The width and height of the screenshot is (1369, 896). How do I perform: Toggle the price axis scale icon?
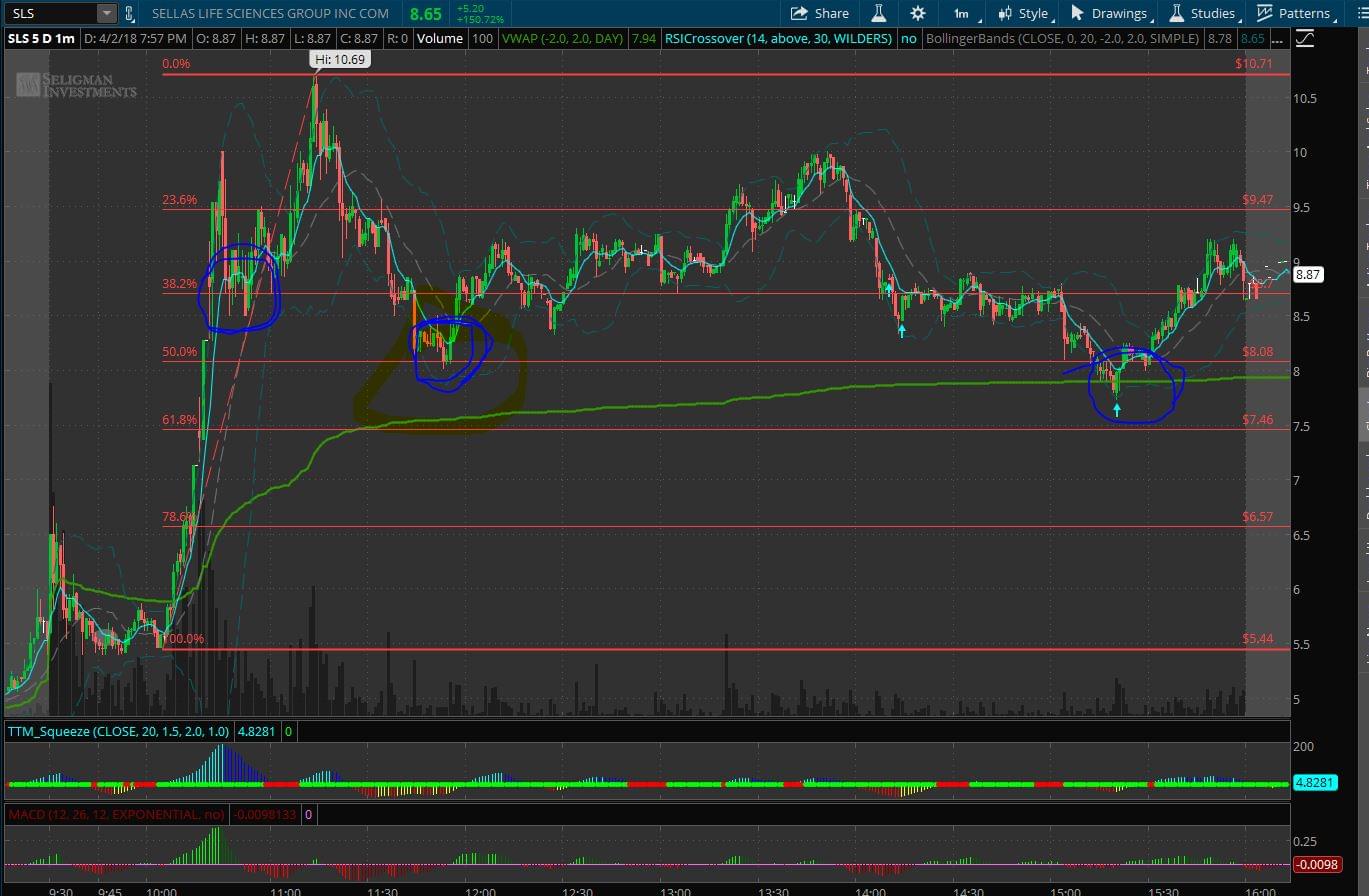1305,38
